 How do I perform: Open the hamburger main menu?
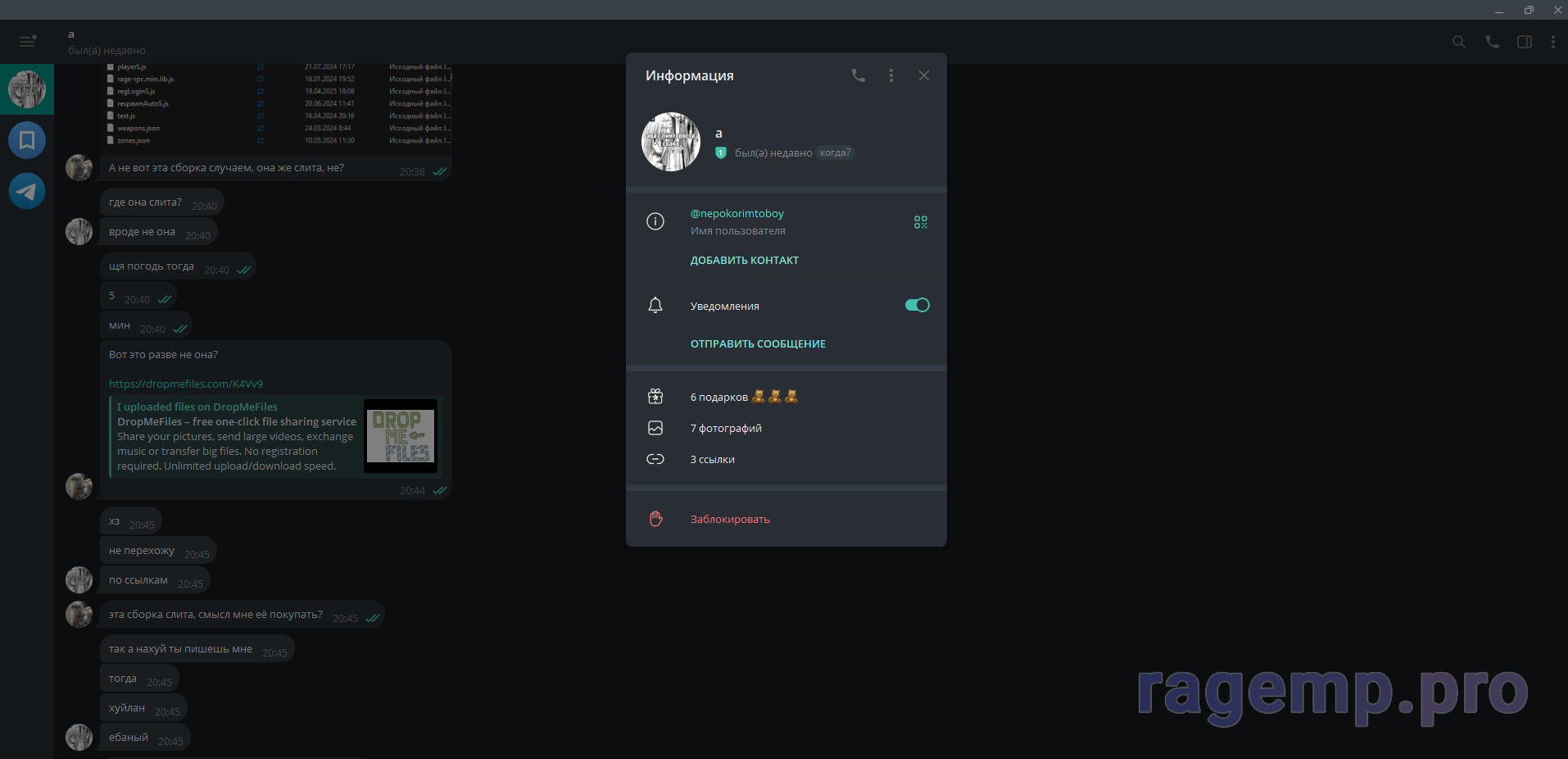27,41
